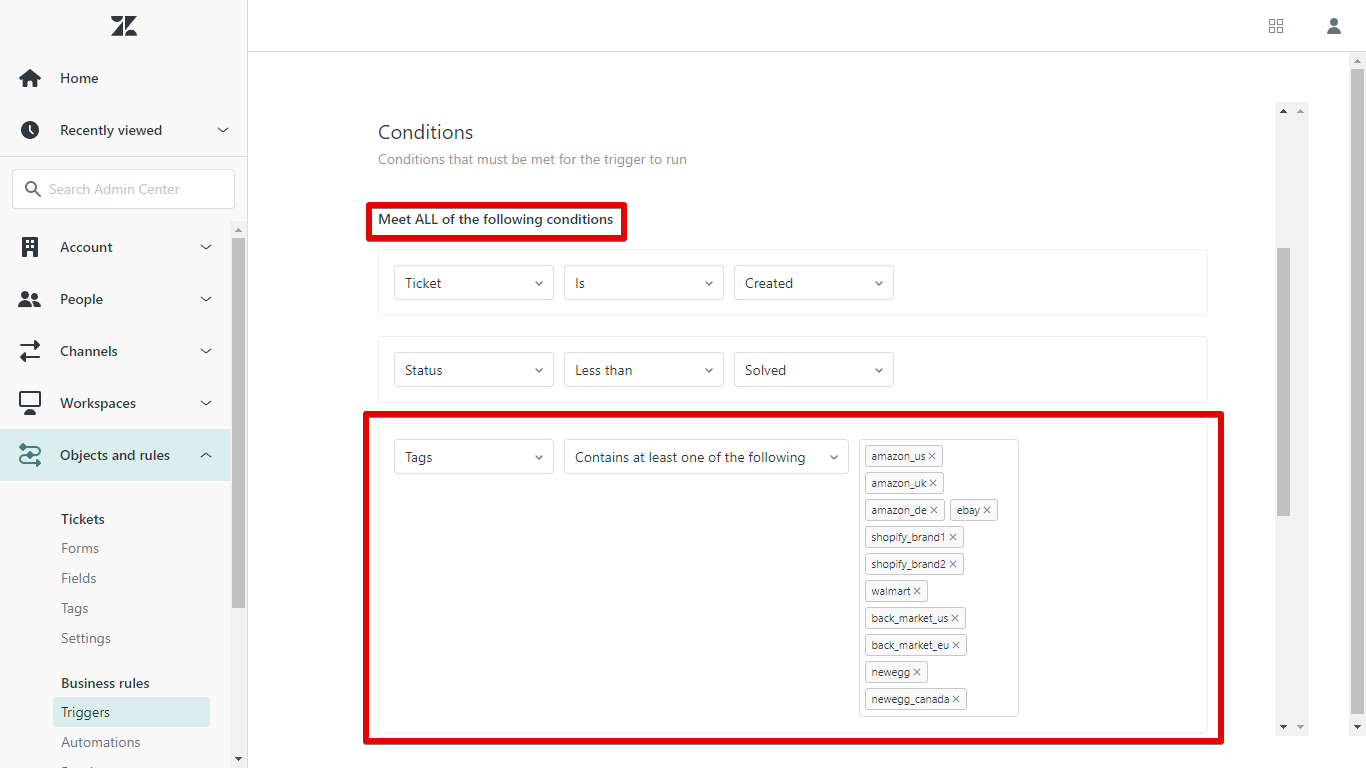Expand the Workspaces section chevron
Screen dimensions: 1366x768
click(x=206, y=403)
